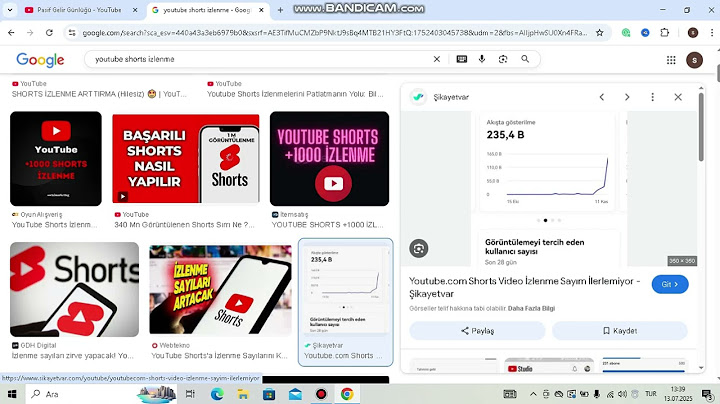Image resolution: width=720 pixels, height=404 pixels.
Task: Open Daha Fazla Bilgi copyright link
Action: [531, 308]
